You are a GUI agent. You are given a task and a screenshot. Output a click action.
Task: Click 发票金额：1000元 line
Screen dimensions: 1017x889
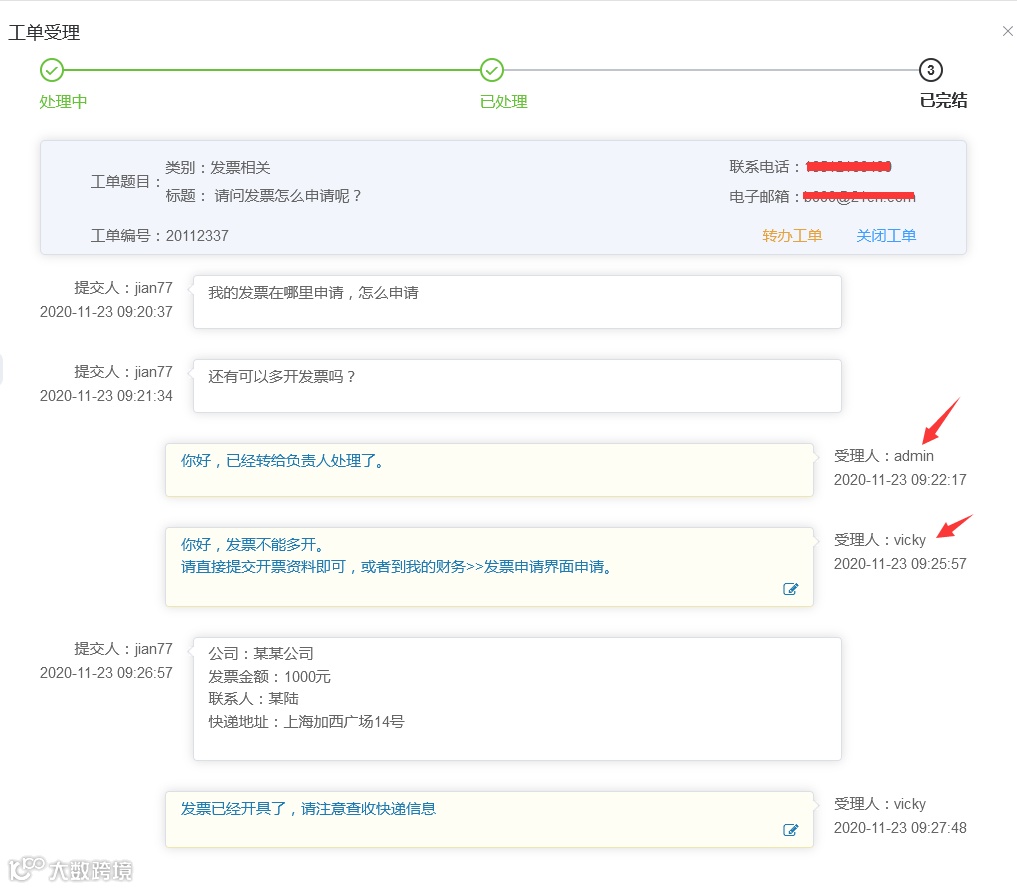(x=269, y=677)
